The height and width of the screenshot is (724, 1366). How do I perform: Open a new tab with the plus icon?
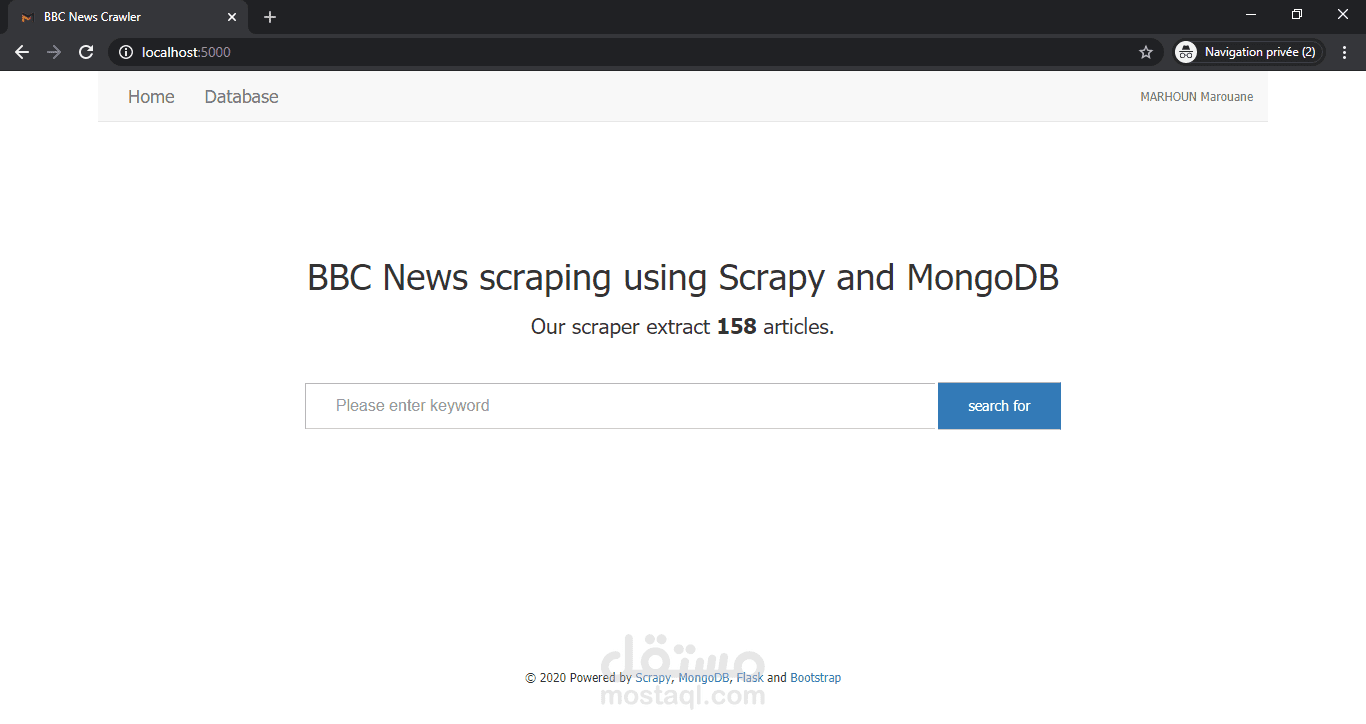pos(269,17)
